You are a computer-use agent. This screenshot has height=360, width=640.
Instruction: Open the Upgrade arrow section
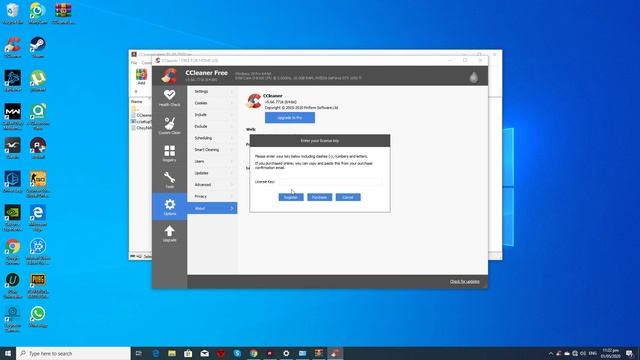pyautogui.click(x=169, y=233)
